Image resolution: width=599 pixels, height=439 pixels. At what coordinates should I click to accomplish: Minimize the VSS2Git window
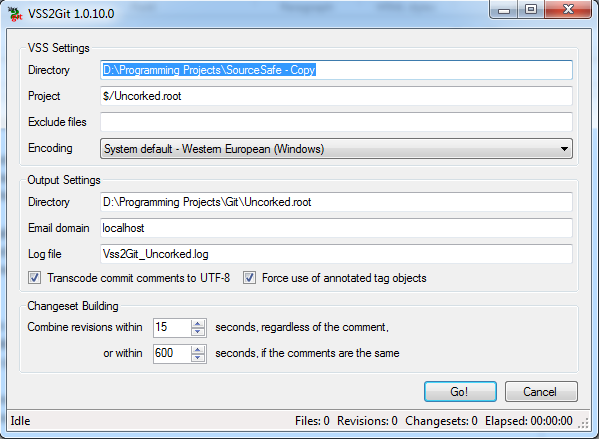tap(504, 10)
